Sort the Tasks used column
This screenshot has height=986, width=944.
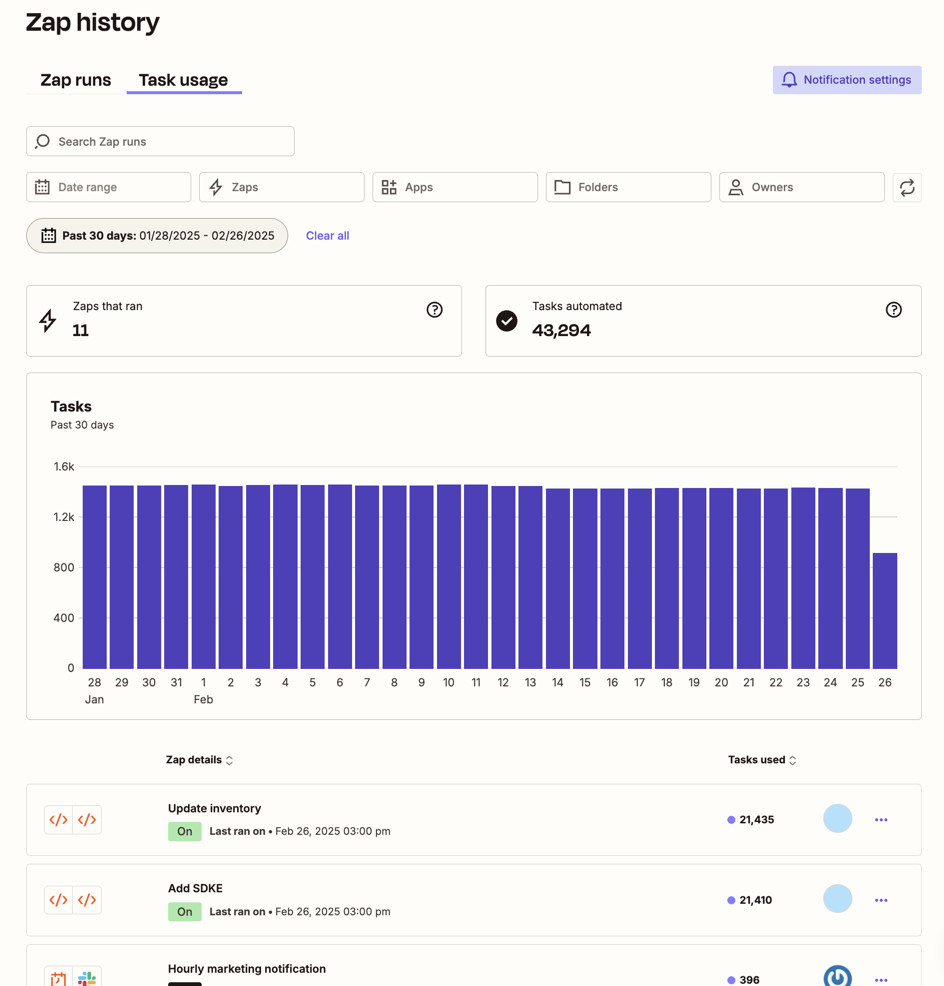click(x=791, y=759)
